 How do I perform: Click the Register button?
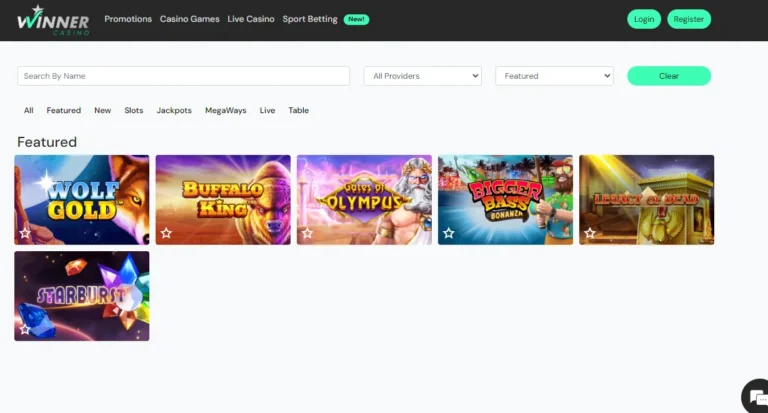(689, 19)
